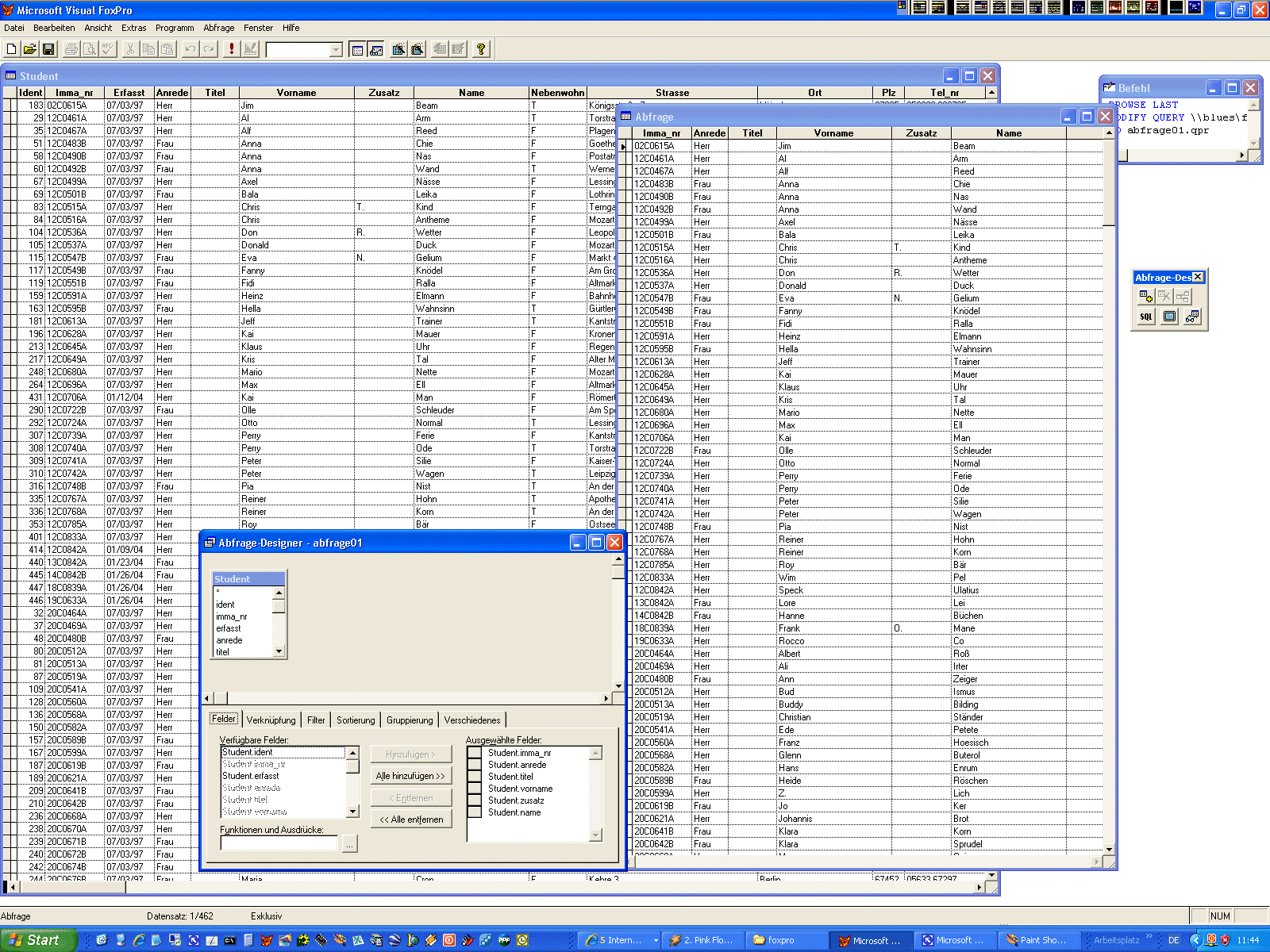Open the Programm menu

coord(175,28)
